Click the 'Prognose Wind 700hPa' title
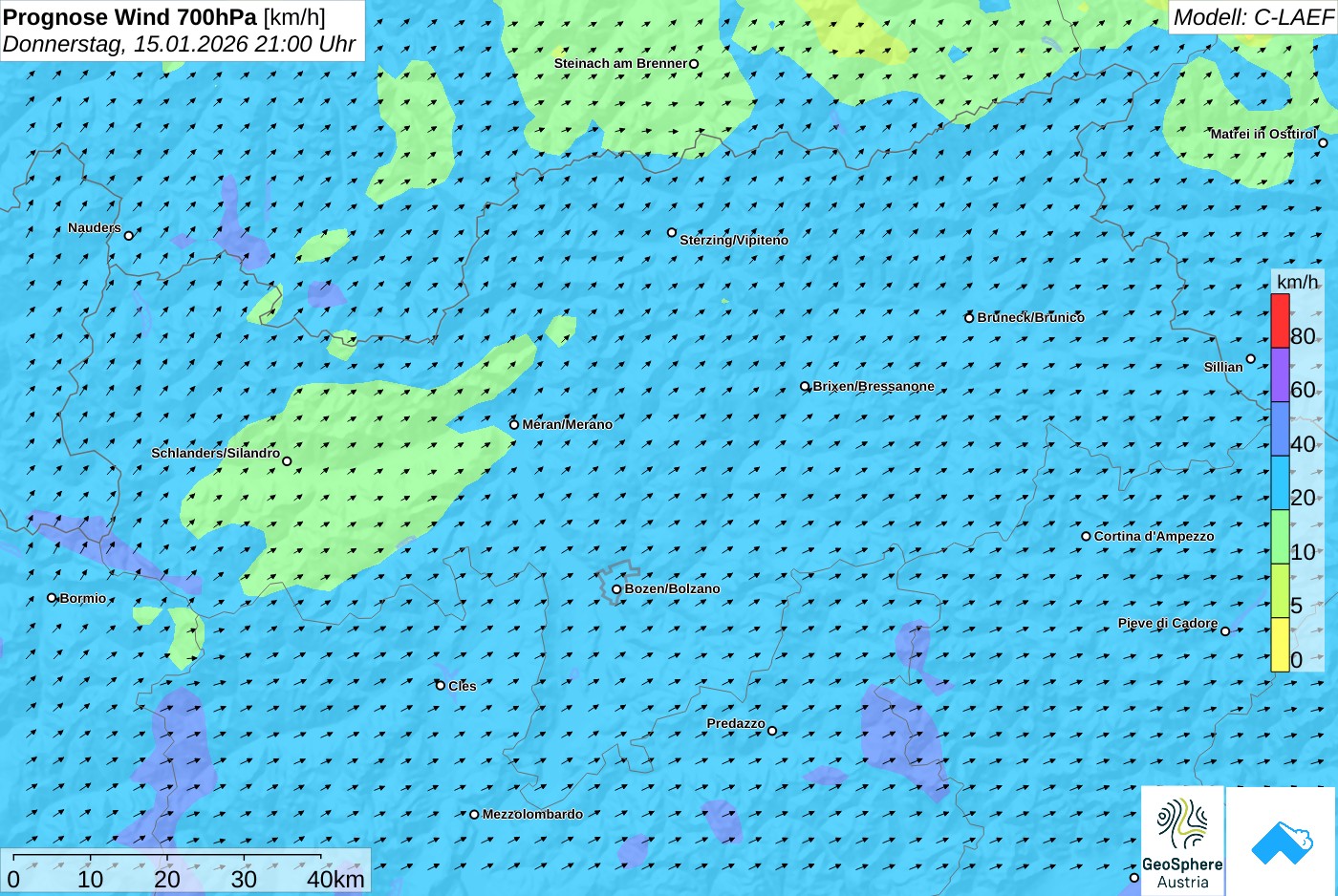The width and height of the screenshot is (1338, 896). pyautogui.click(x=130, y=16)
